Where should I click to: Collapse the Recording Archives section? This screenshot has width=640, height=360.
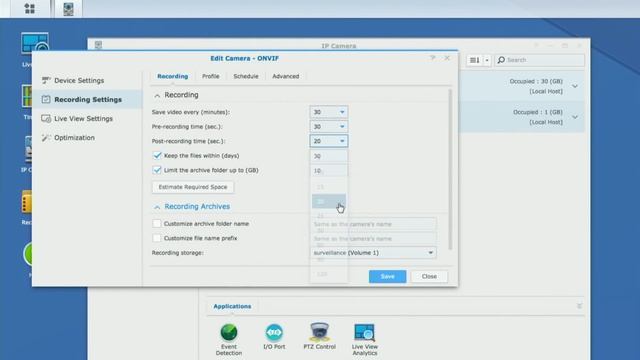tap(157, 207)
